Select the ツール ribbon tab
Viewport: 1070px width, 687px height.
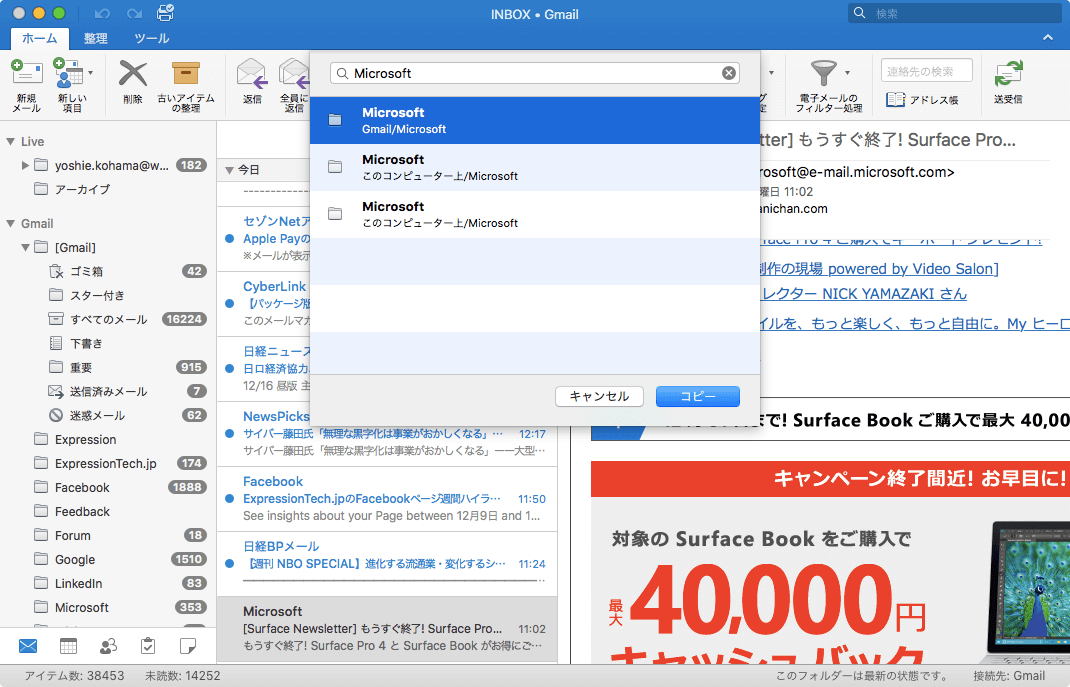click(x=151, y=38)
